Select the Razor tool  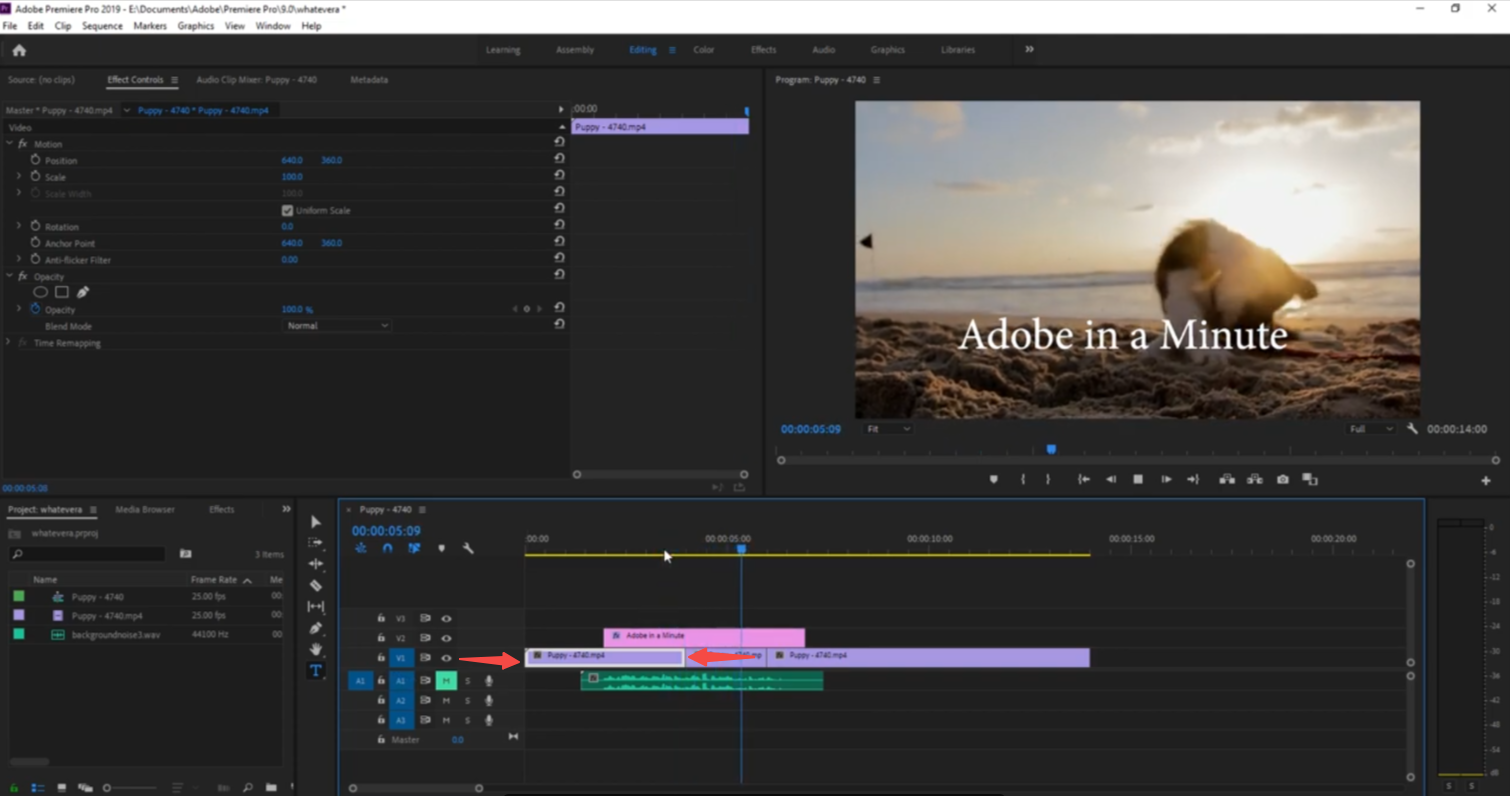point(315,585)
